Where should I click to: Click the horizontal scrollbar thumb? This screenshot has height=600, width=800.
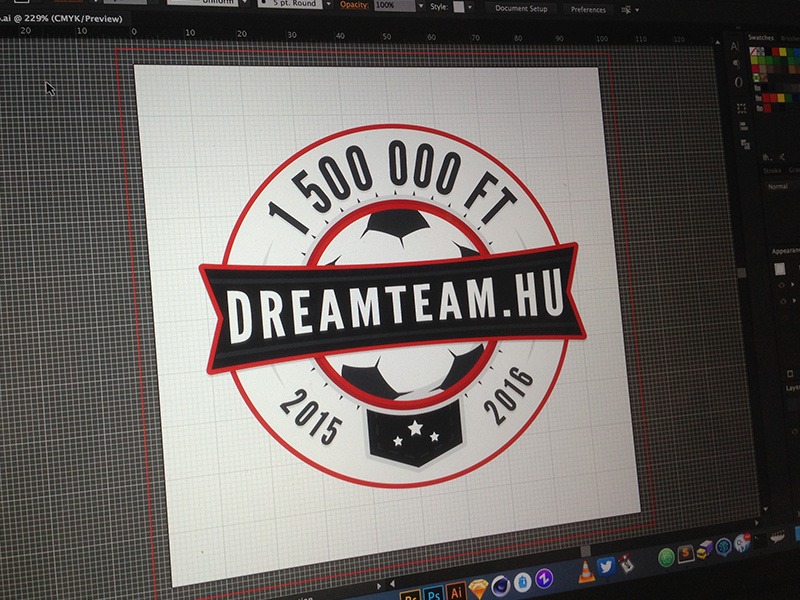(586, 551)
